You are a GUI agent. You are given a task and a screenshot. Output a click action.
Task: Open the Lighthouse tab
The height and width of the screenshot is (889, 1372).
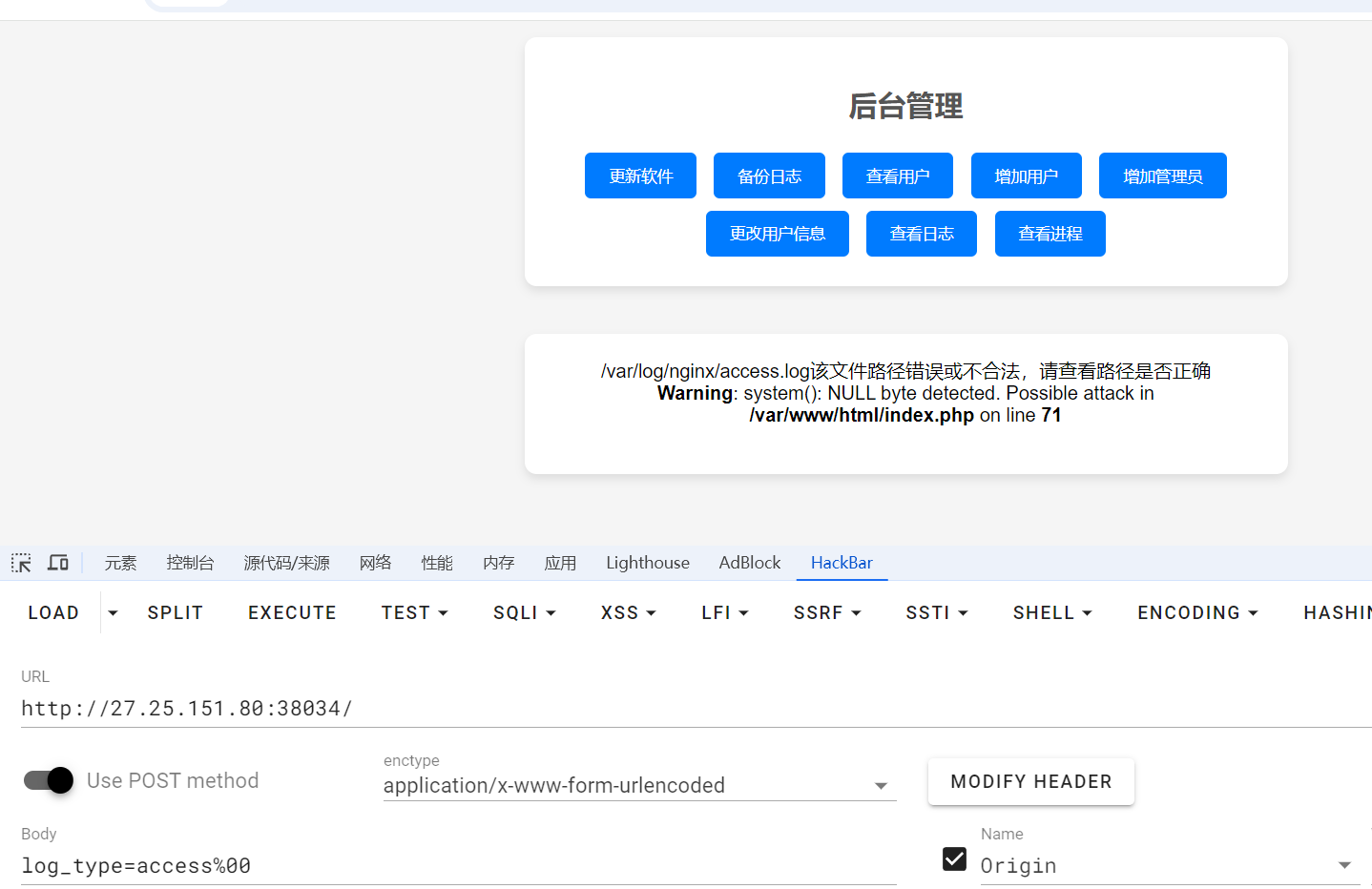(647, 563)
